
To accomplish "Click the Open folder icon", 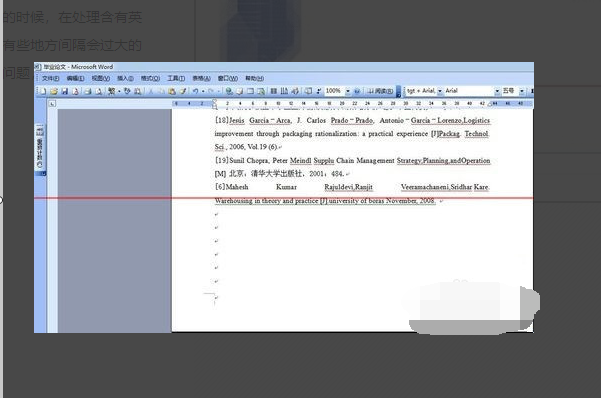I will pos(54,91).
